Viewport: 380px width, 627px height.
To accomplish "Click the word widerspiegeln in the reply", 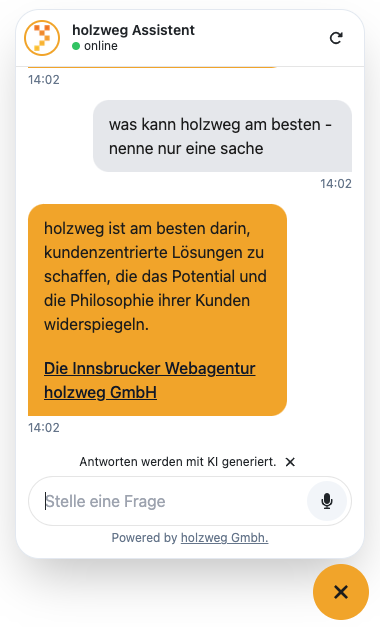I will (96, 324).
